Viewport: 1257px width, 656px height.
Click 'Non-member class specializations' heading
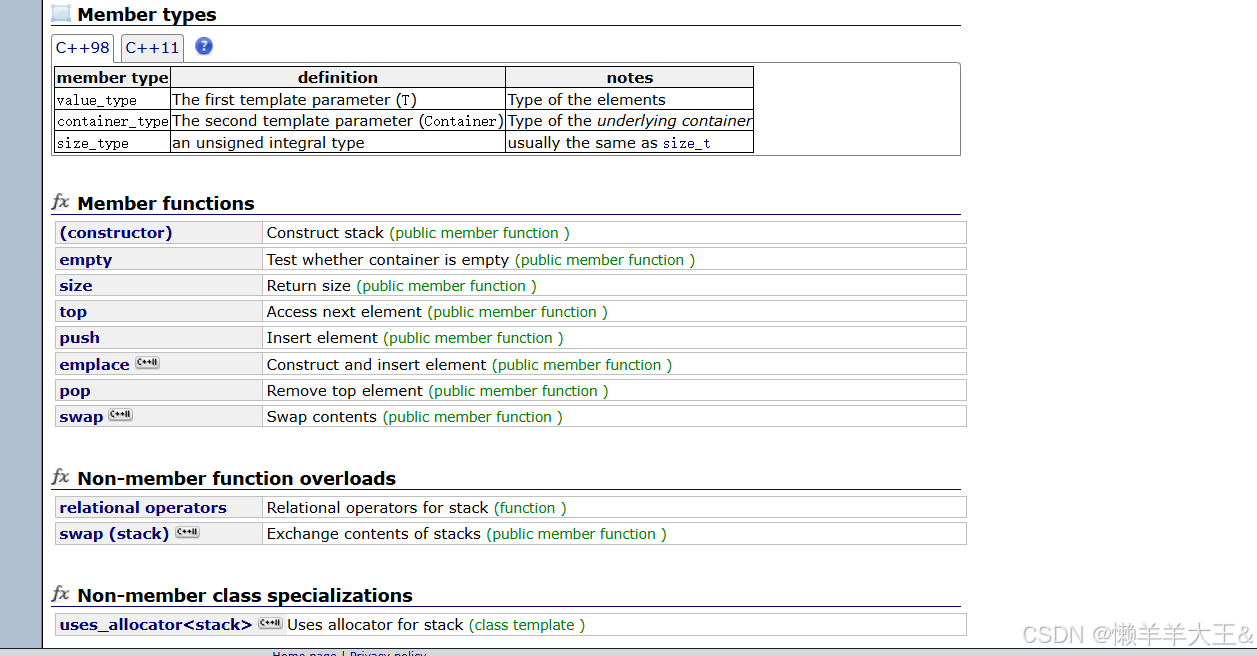click(x=245, y=595)
